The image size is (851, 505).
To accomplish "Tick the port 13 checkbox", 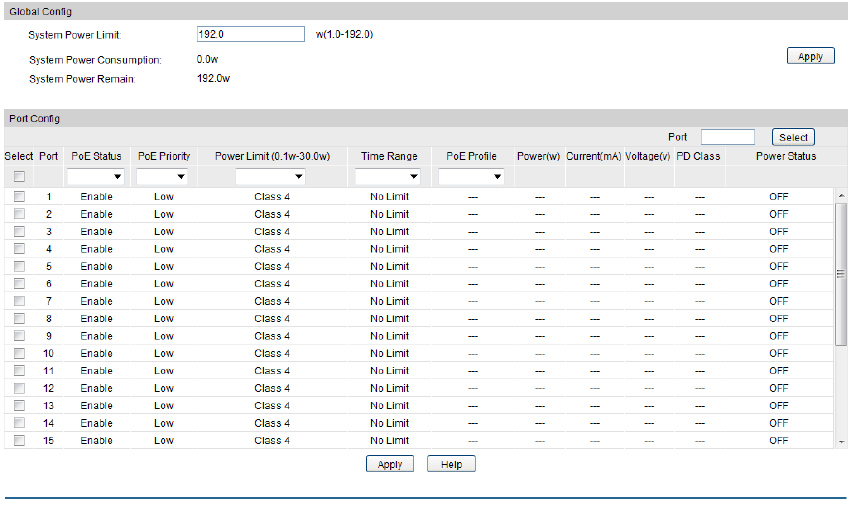I will [20, 406].
